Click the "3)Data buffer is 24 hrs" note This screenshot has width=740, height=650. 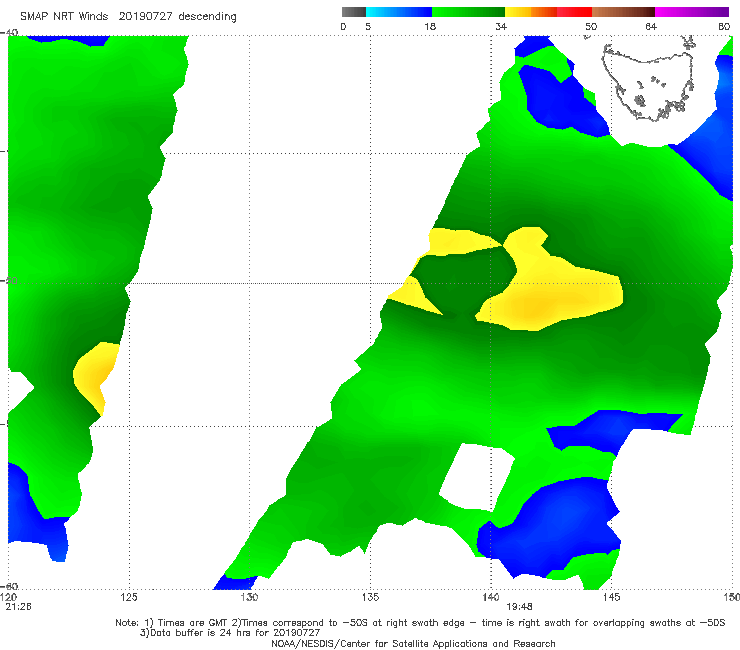230,633
